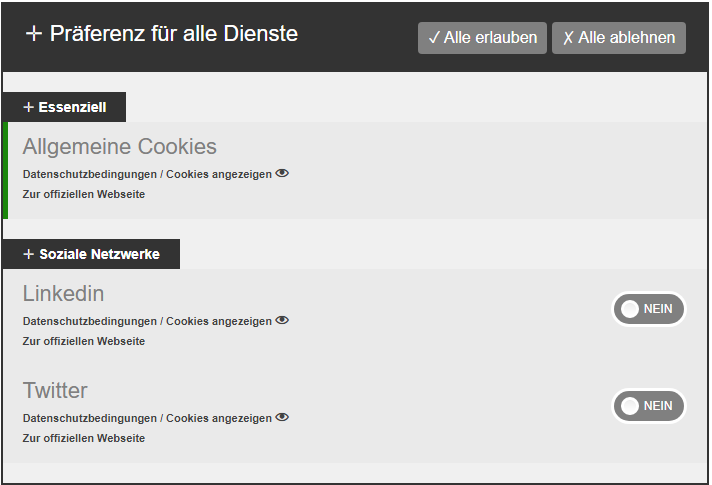Click plus icon next to Essenziell

click(x=28, y=107)
